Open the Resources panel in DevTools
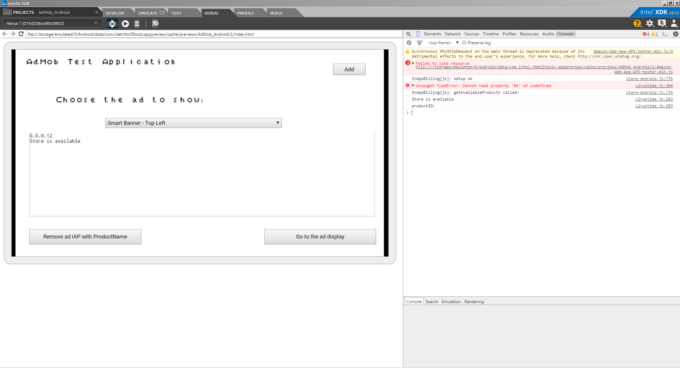Image resolution: width=680 pixels, height=368 pixels. coord(529,34)
